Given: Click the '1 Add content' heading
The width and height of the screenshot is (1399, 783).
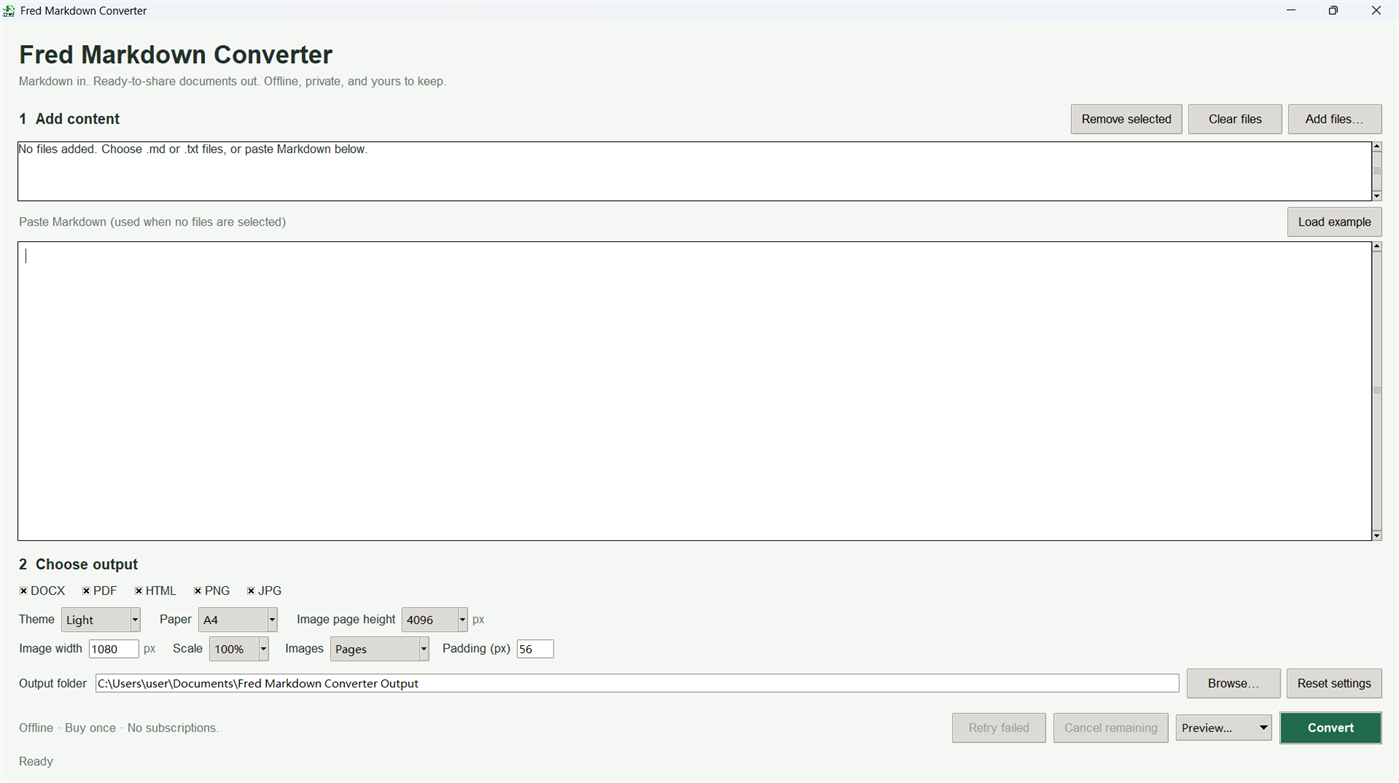Looking at the screenshot, I should pyautogui.click(x=69, y=119).
